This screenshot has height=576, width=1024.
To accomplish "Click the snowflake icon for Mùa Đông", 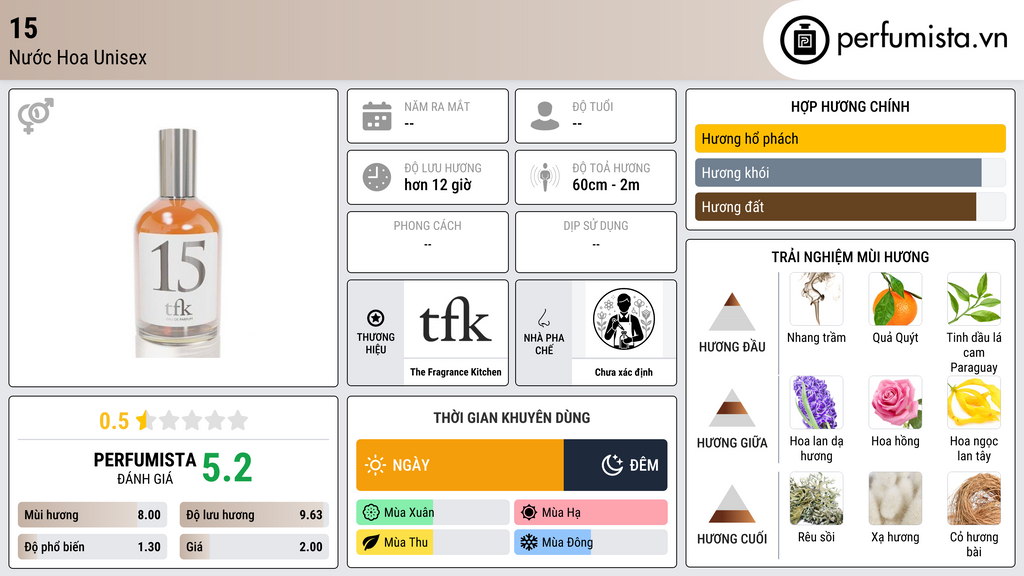I will click(x=529, y=542).
